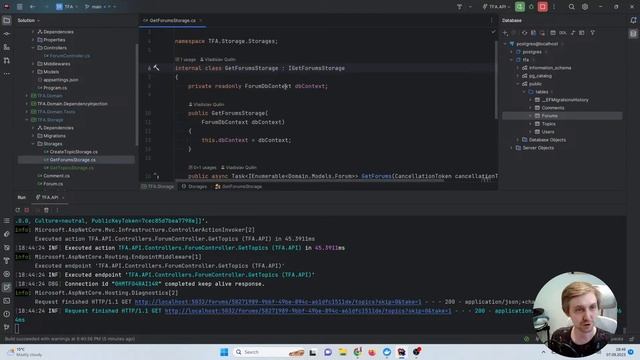Open the main hamburger menu

pyautogui.click(x=20, y=7)
